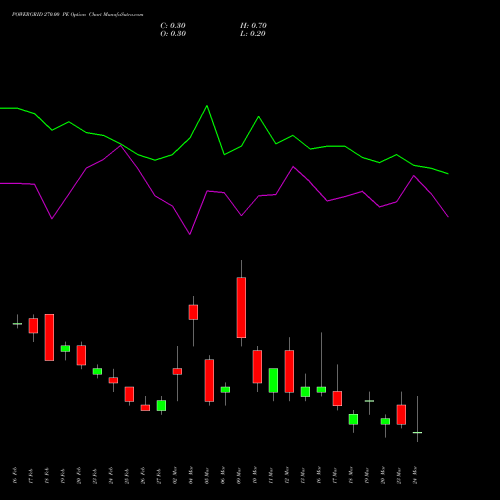The height and width of the screenshot is (500, 500).
Task: Select the open value "O: 0.30"
Action: 173,34
